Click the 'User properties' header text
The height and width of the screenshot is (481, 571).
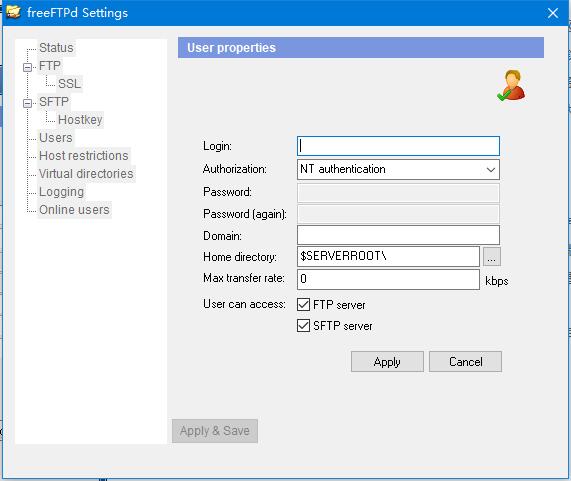[x=231, y=48]
